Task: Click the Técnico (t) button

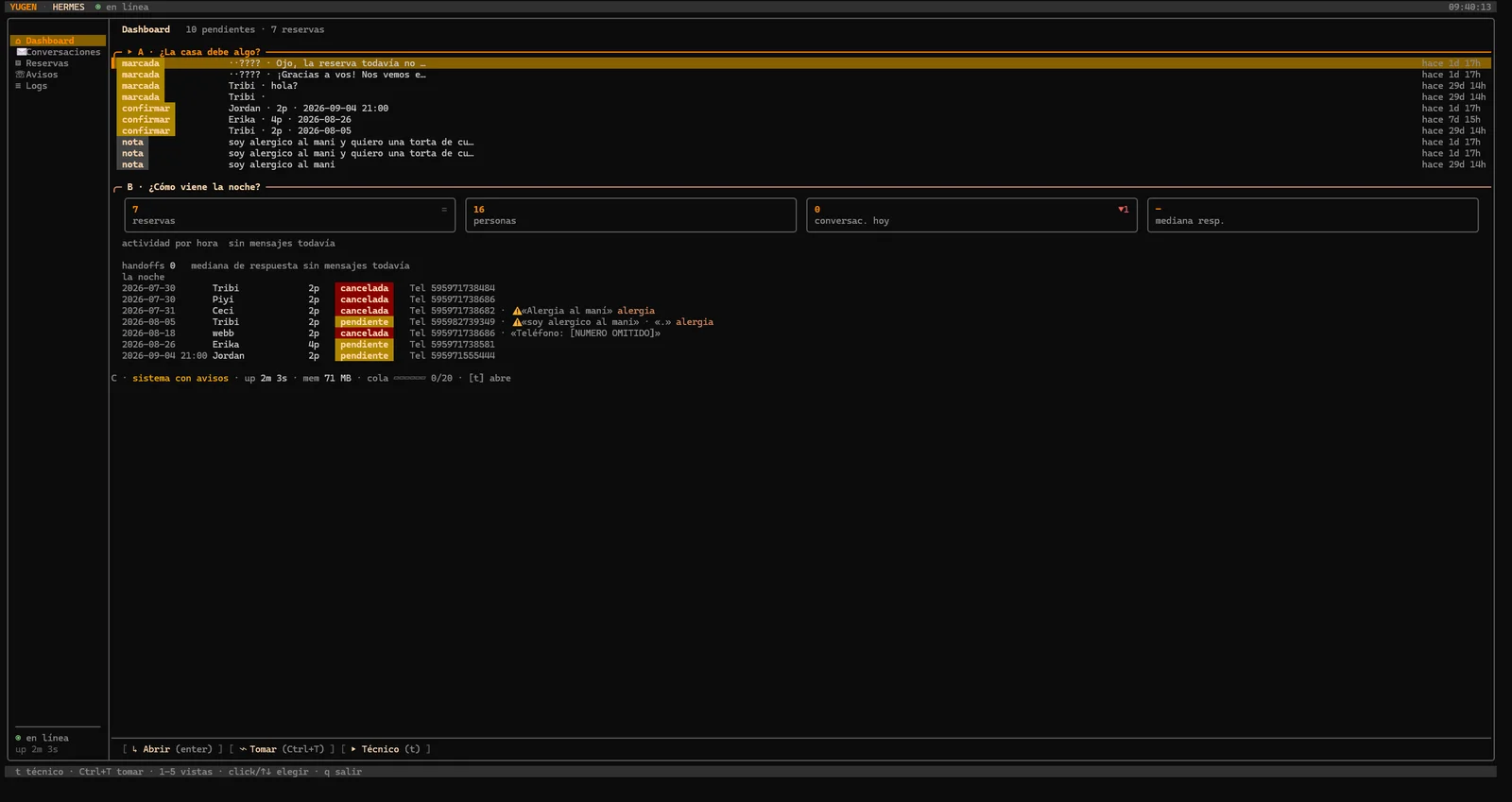Action: point(386,749)
